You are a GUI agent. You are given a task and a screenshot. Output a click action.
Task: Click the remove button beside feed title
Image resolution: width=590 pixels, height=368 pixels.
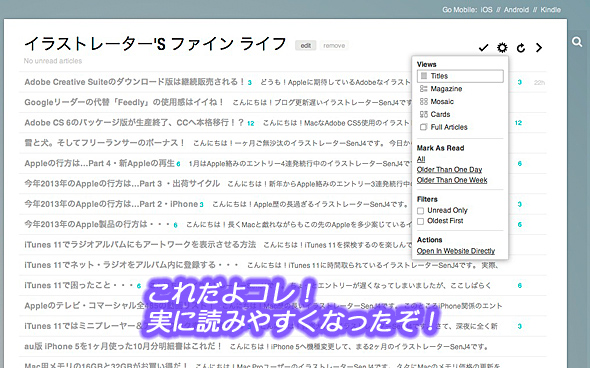[334, 46]
